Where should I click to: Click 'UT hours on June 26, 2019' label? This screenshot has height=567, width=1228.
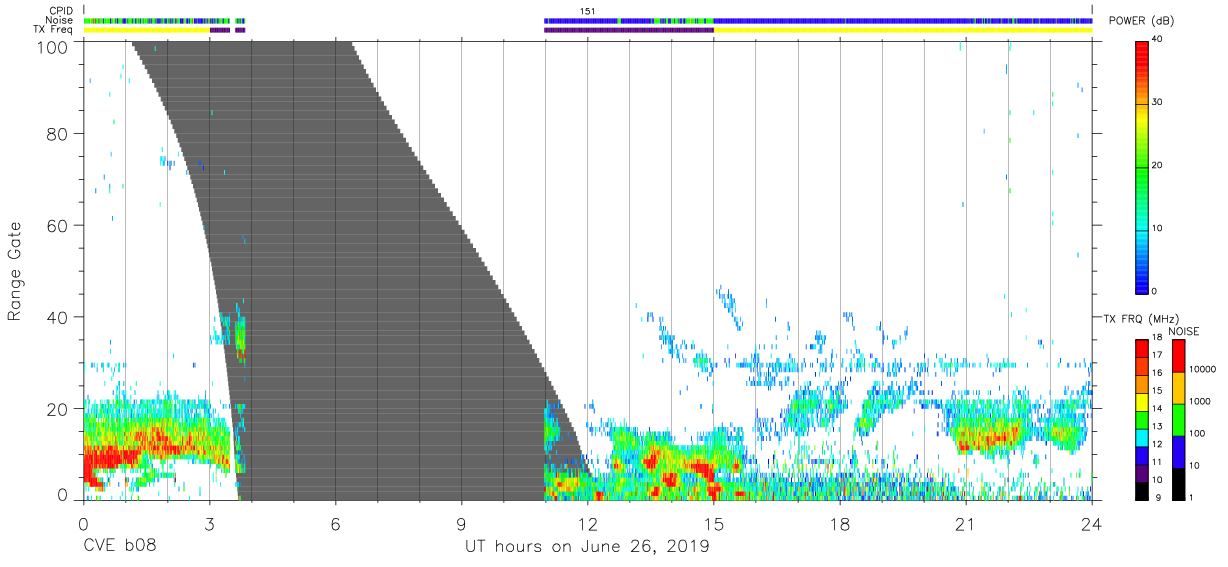click(587, 547)
